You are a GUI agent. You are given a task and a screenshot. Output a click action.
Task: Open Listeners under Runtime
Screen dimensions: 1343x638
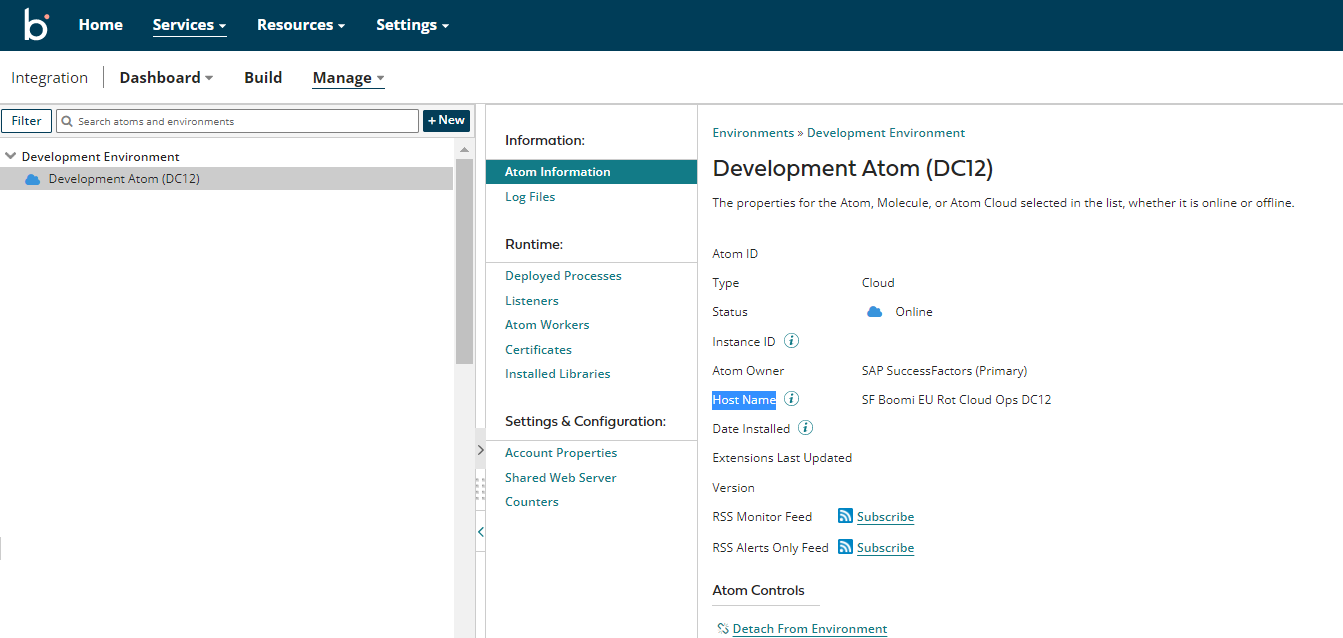[532, 301]
